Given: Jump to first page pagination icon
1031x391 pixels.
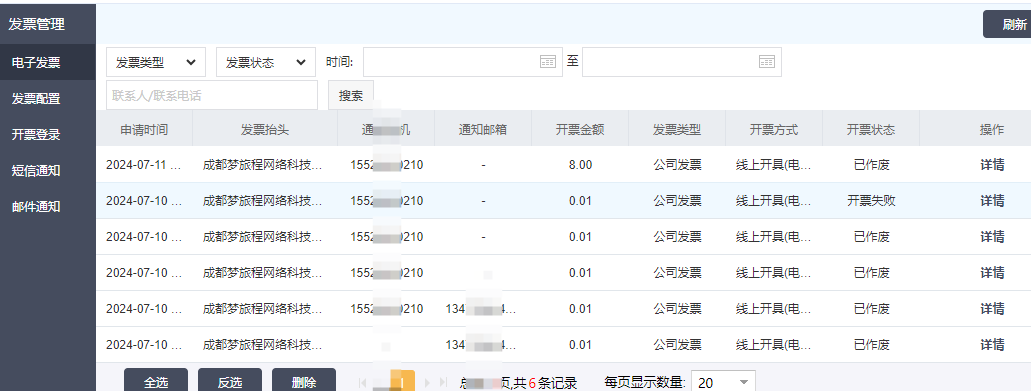Looking at the screenshot, I should 362,382.
